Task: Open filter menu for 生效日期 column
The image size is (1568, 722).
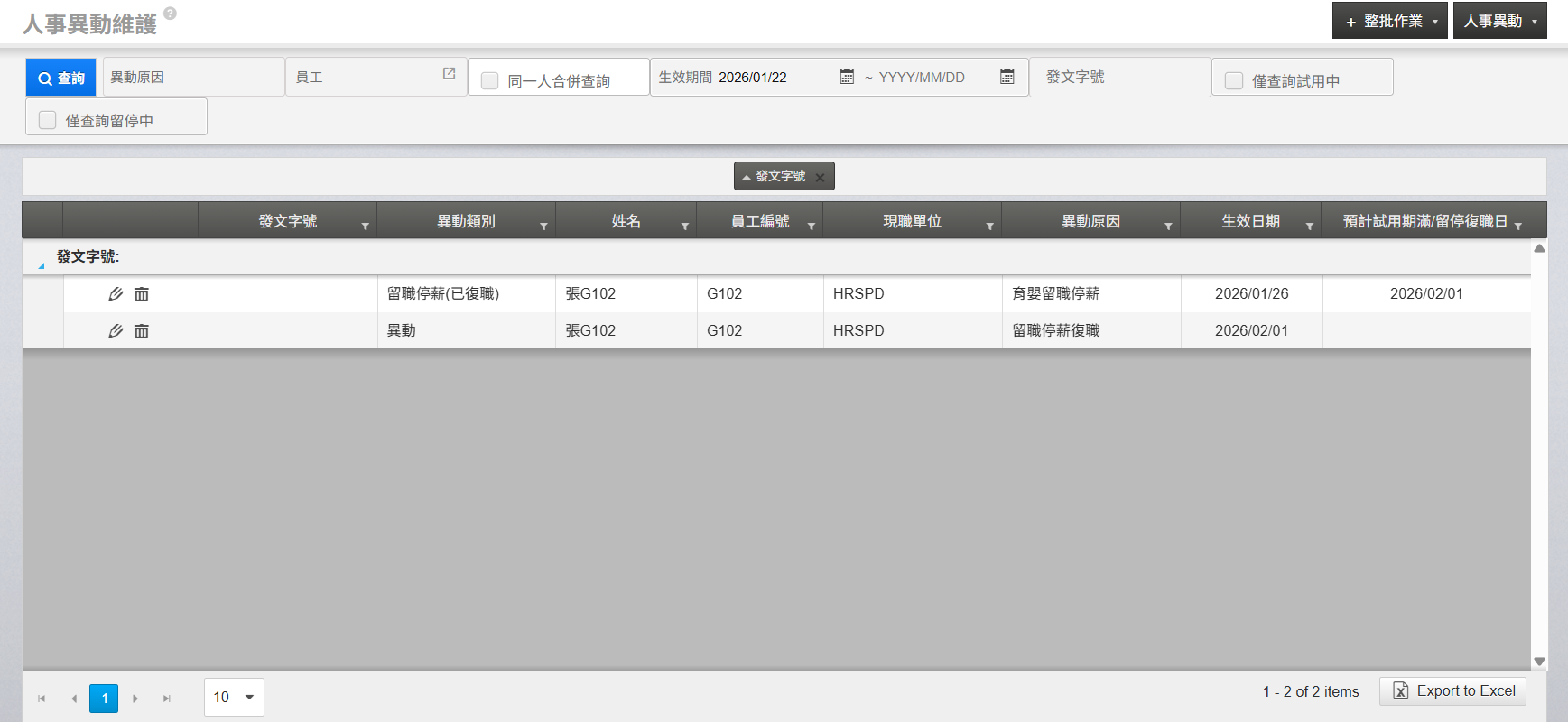Action: point(1309,226)
